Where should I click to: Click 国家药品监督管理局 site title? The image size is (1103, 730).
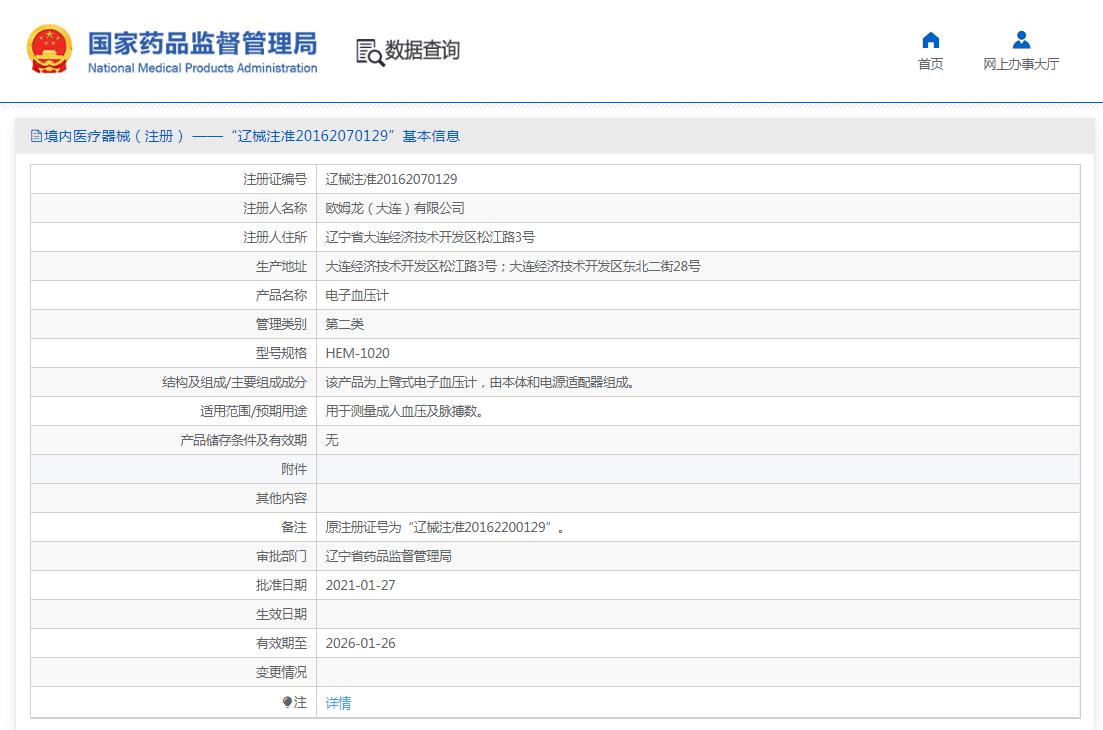click(x=203, y=44)
